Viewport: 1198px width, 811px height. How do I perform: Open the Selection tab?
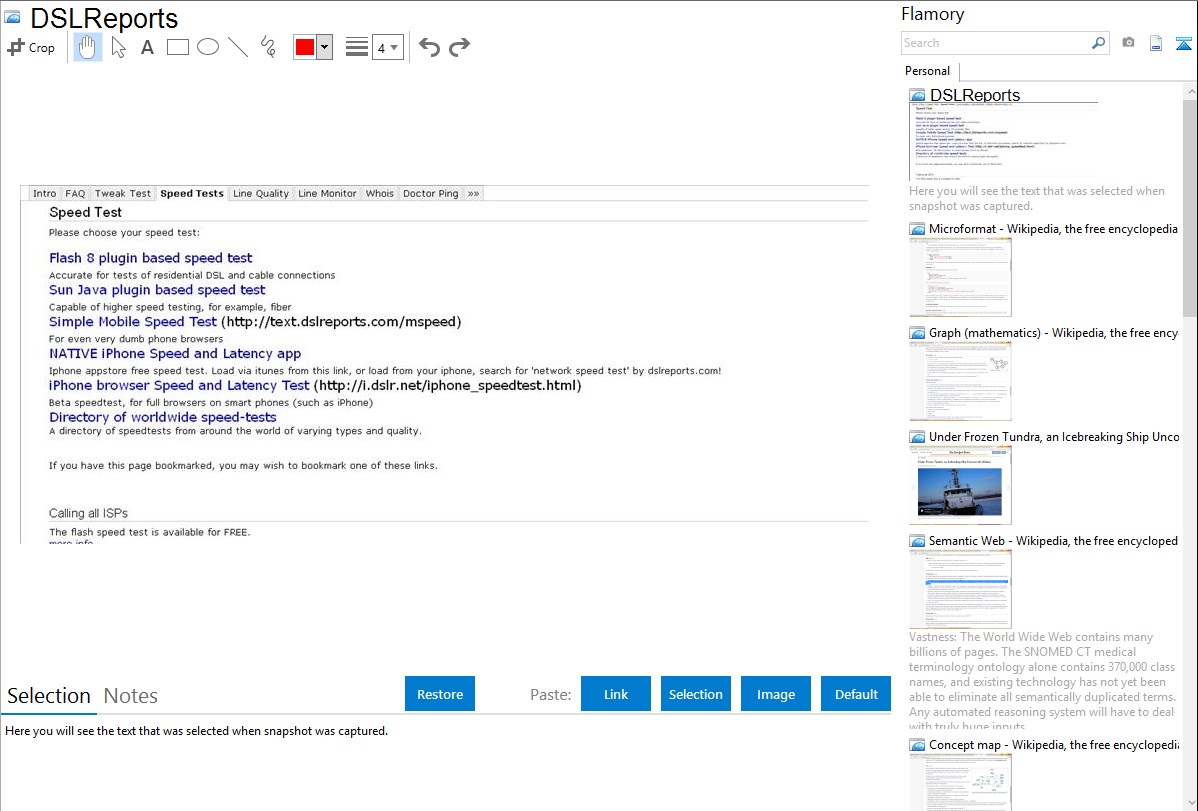click(49, 696)
